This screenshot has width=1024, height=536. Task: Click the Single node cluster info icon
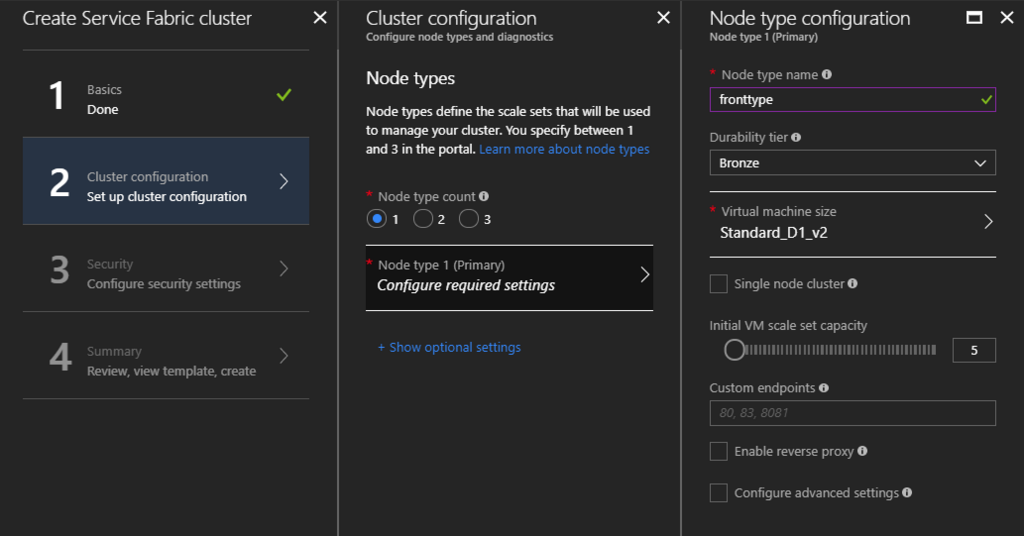(x=853, y=283)
